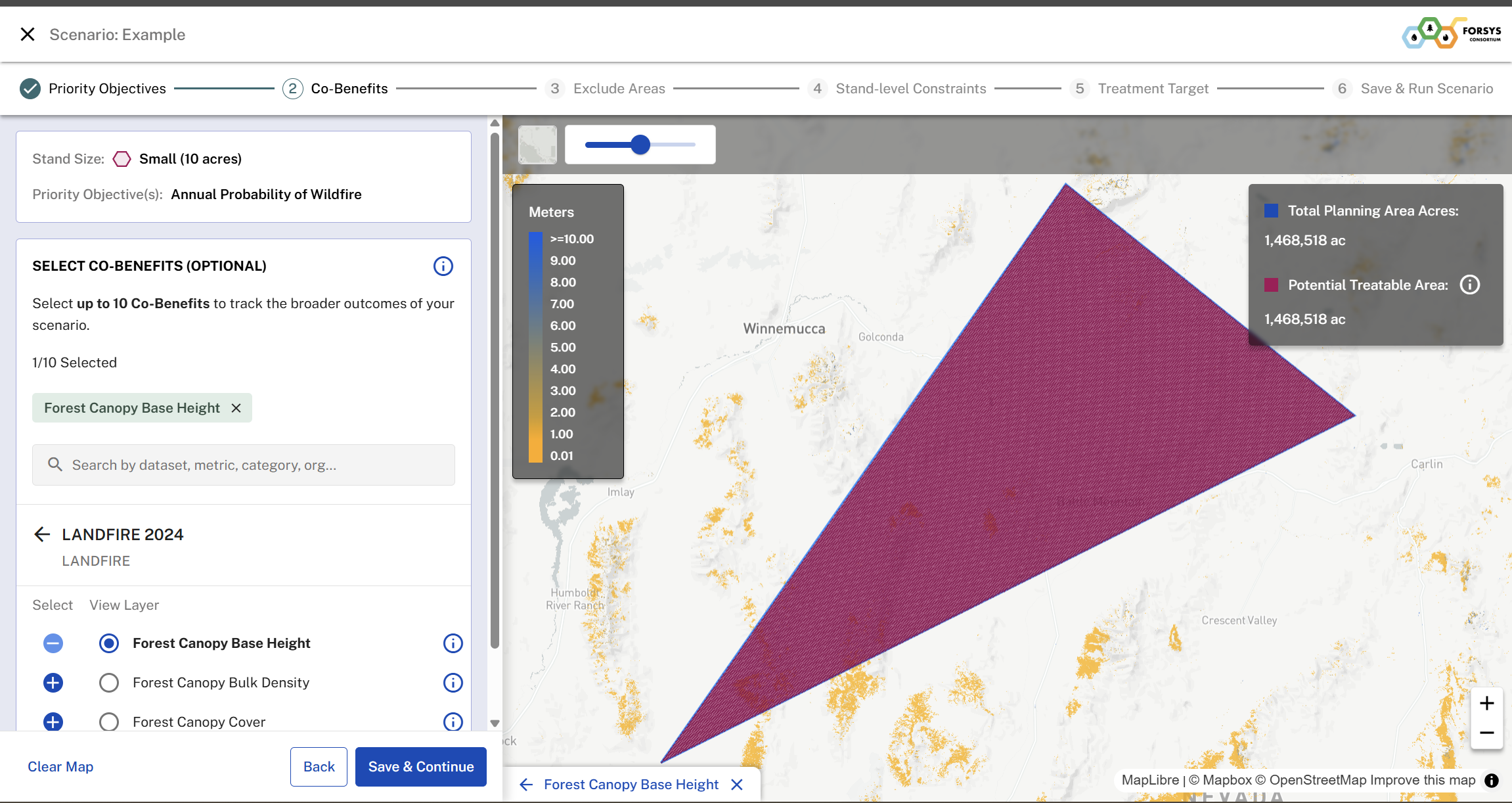Add Forest Canopy Bulk Density co-benefit

click(x=53, y=683)
